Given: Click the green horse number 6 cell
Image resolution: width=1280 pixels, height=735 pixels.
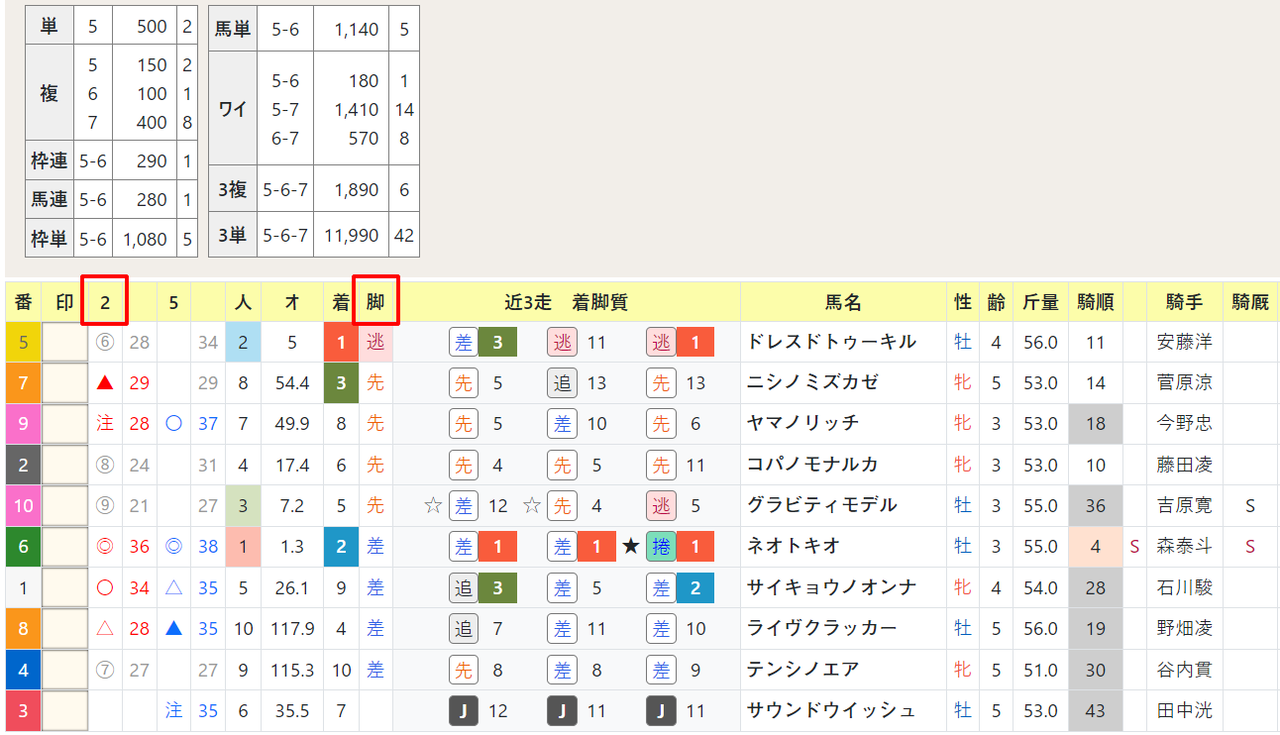Looking at the screenshot, I should (x=23, y=546).
